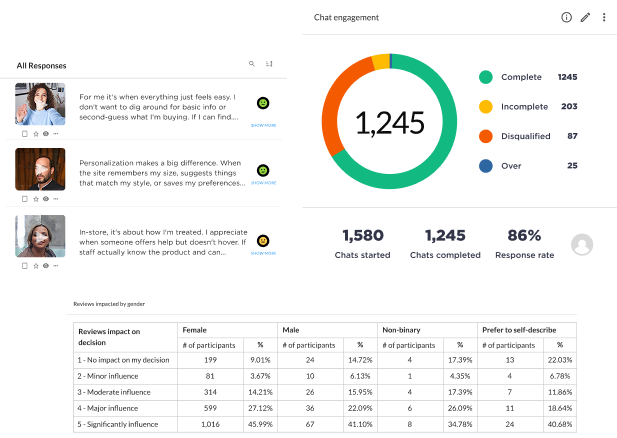Image resolution: width=617 pixels, height=438 pixels.
Task: Click the orange Disqualified legend dot
Action: pyautogui.click(x=486, y=136)
